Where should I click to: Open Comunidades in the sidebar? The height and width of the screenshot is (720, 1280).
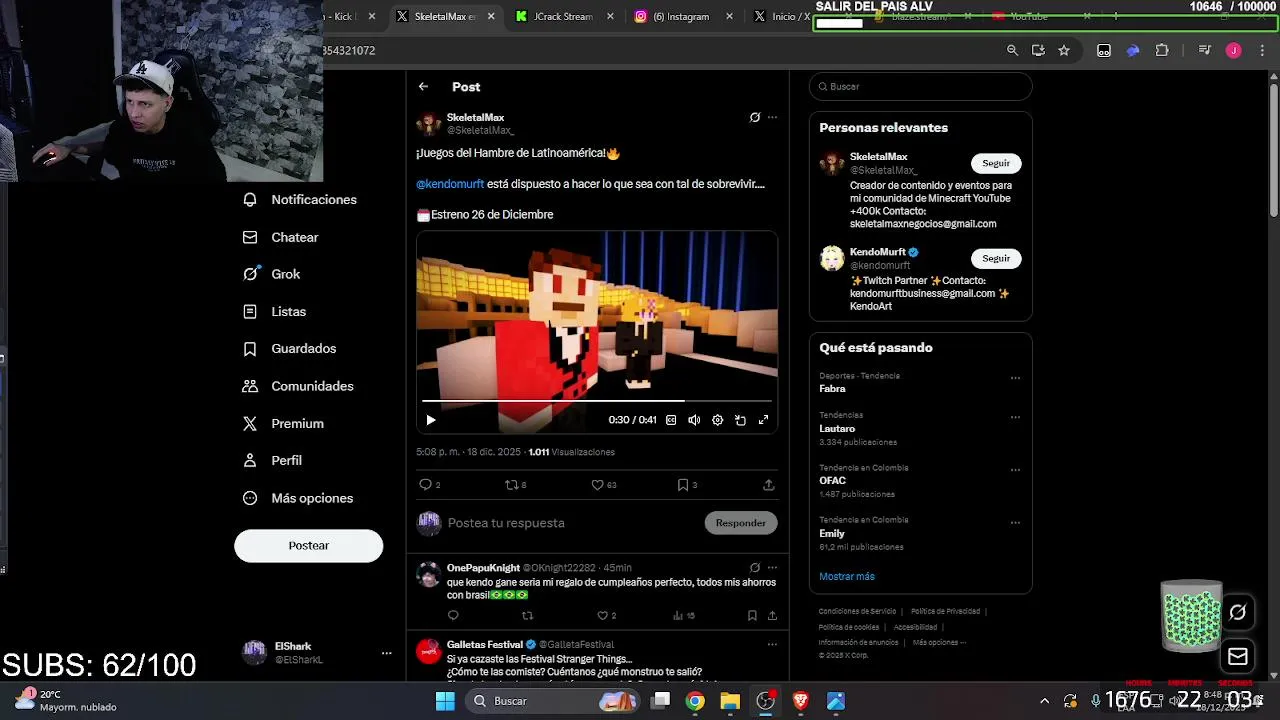coord(298,386)
